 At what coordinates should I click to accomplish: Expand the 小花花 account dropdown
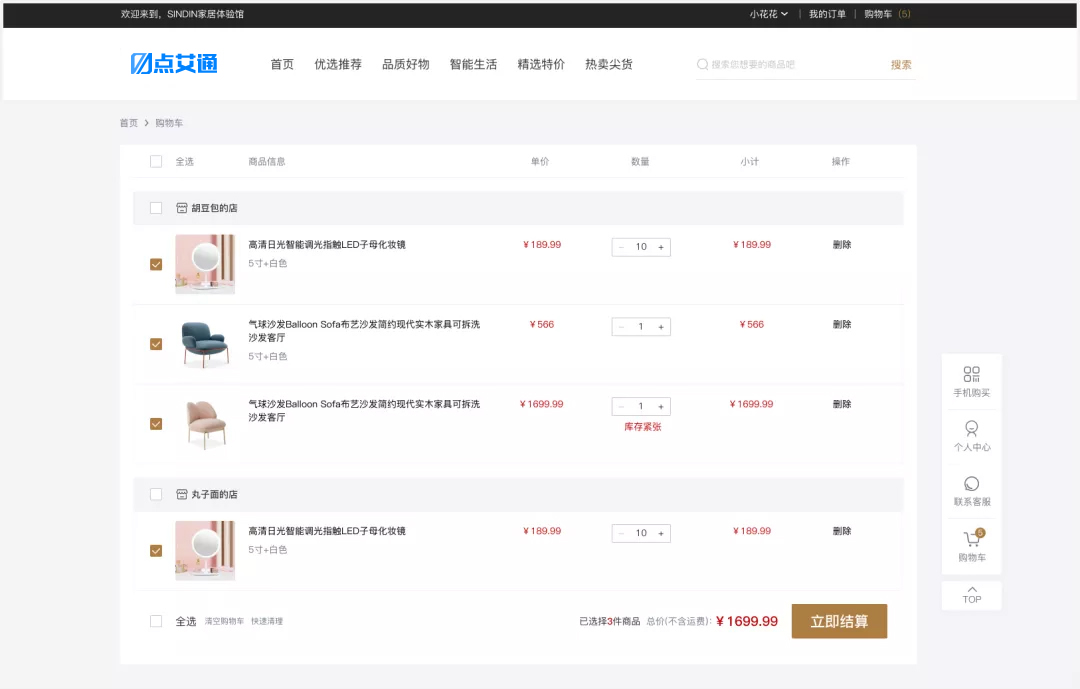[769, 14]
